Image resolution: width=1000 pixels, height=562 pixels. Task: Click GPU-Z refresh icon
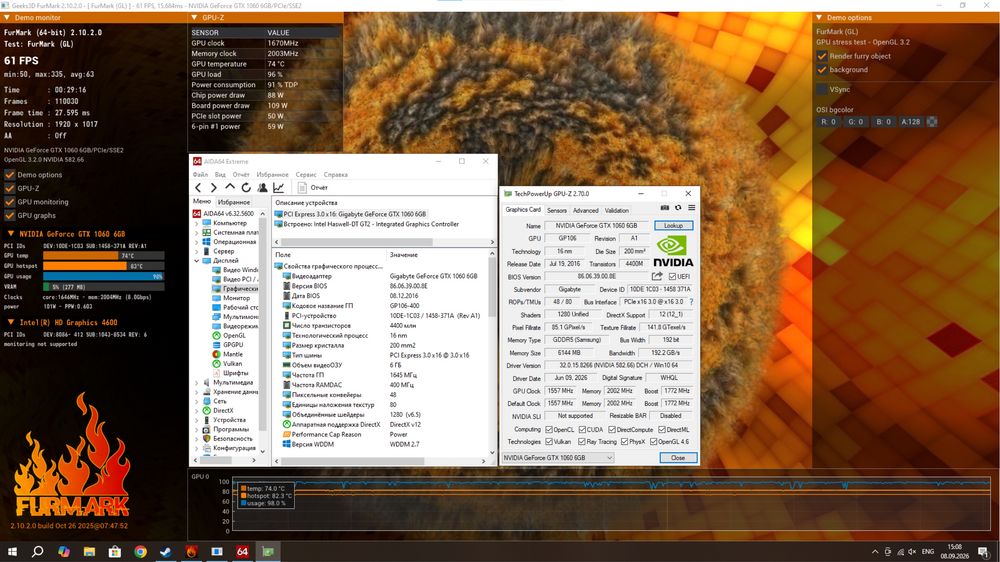click(x=678, y=208)
